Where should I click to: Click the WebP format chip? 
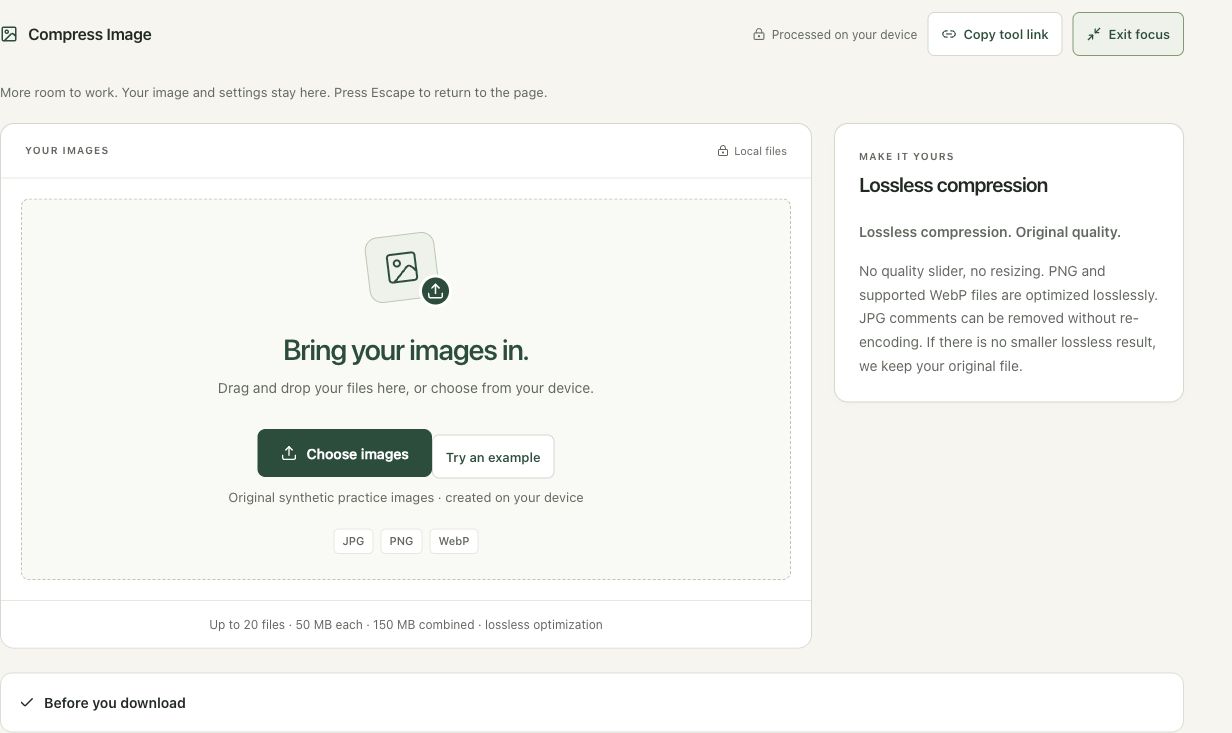tap(454, 541)
